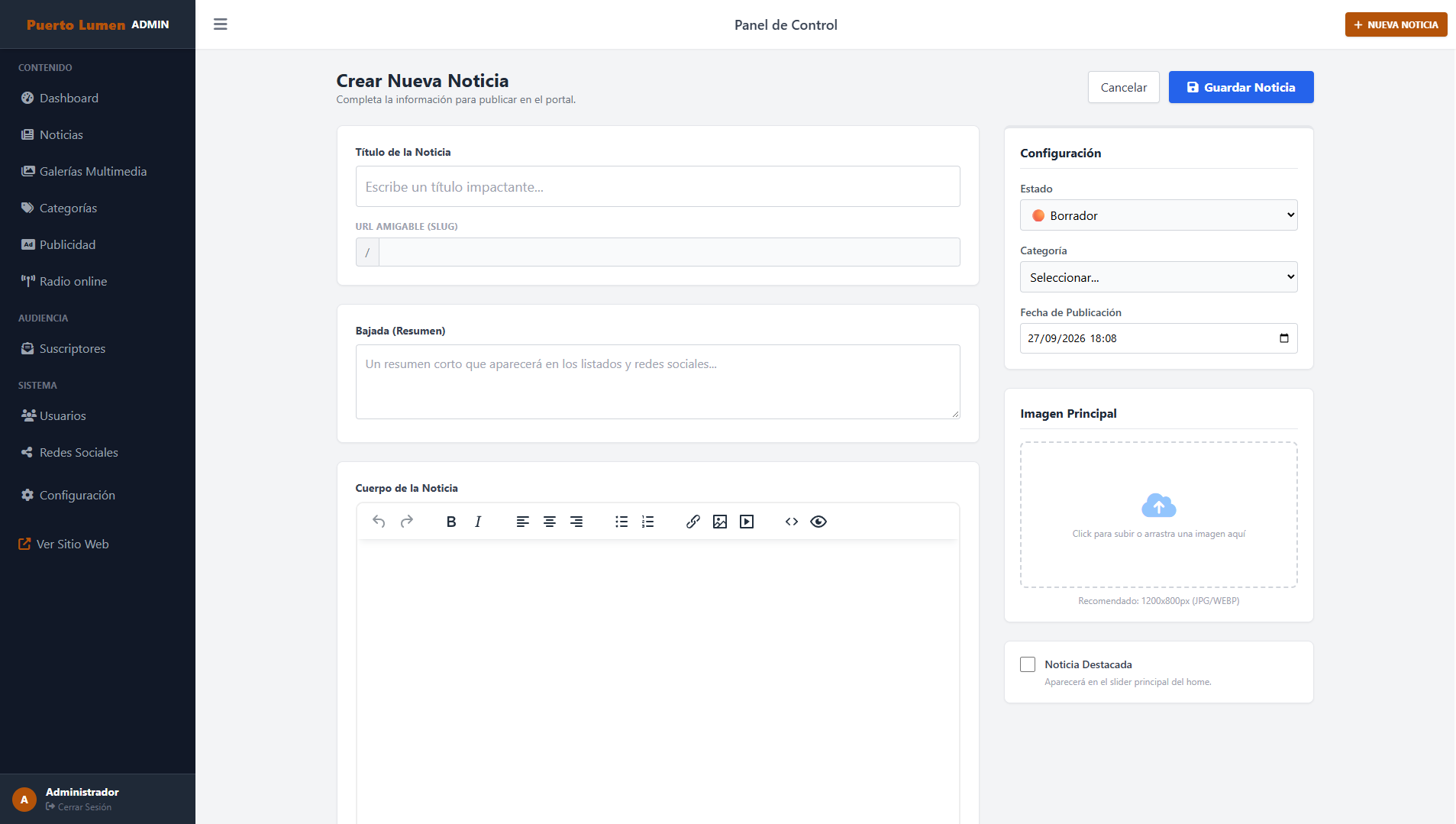Redo edit in editor toolbar
This screenshot has height=824, width=1456.
[407, 522]
